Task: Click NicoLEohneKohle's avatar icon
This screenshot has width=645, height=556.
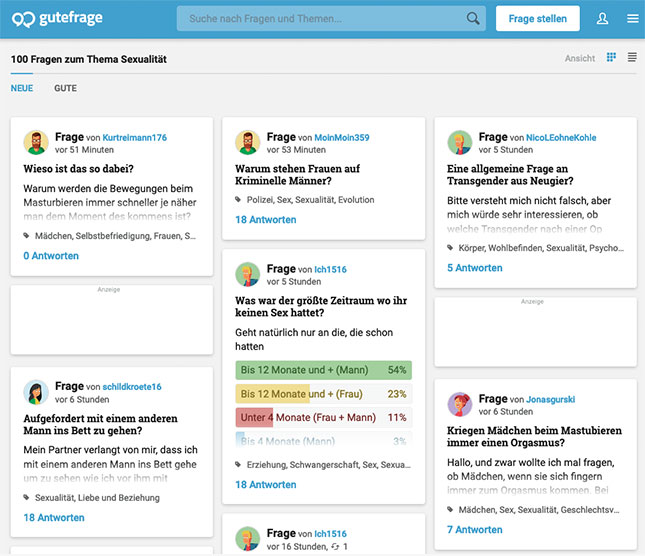Action: coord(460,143)
